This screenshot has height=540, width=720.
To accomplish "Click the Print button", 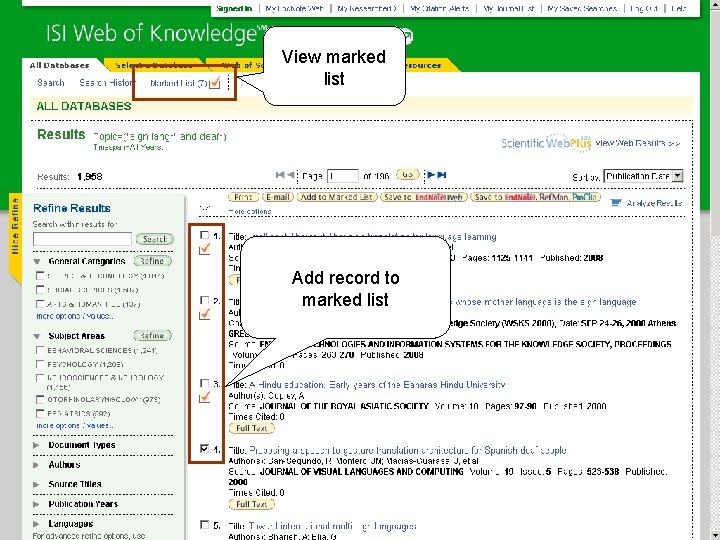I will pyautogui.click(x=243, y=197).
